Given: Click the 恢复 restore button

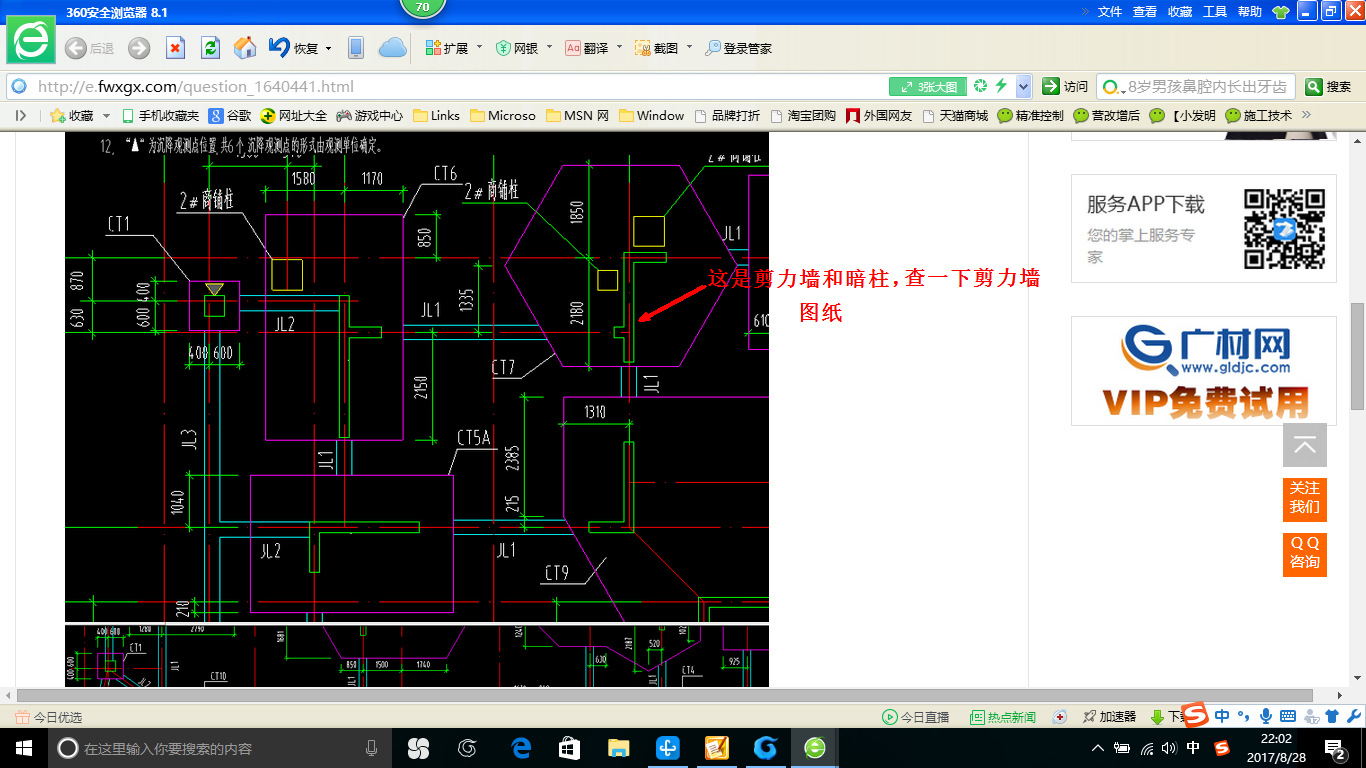Looking at the screenshot, I should tap(294, 48).
